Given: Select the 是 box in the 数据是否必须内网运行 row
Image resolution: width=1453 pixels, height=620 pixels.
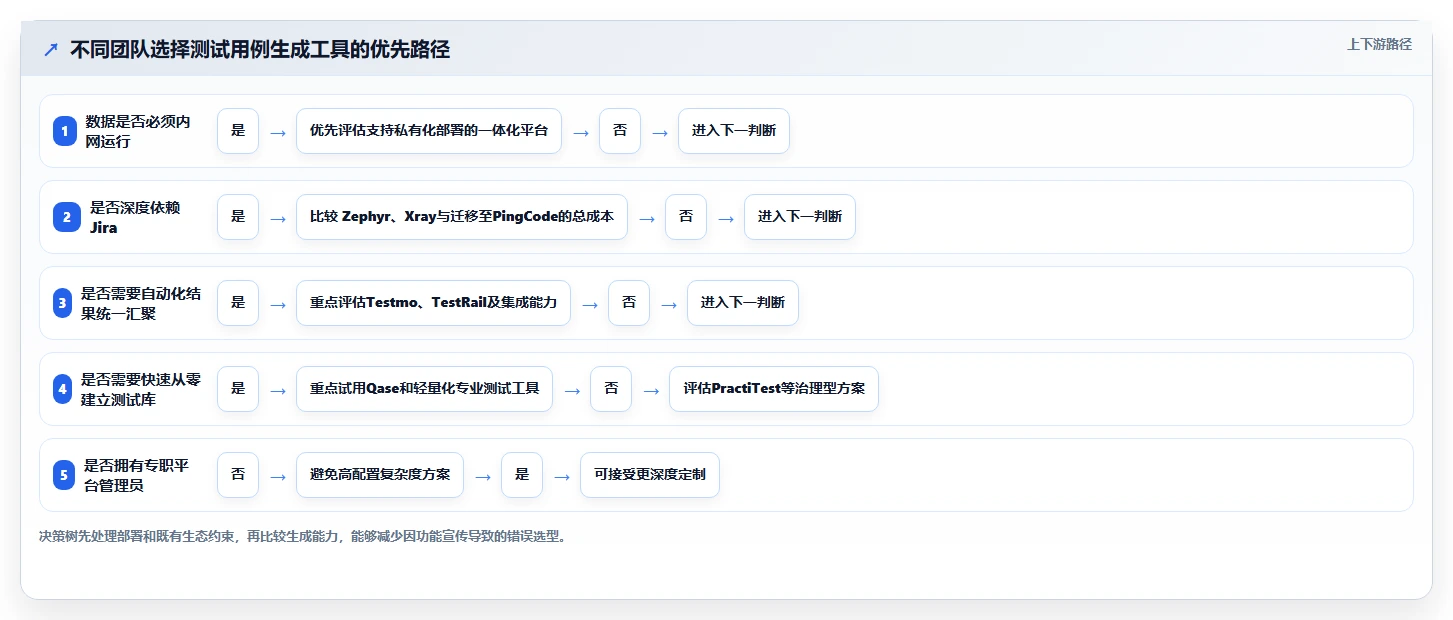Looking at the screenshot, I should pyautogui.click(x=238, y=131).
